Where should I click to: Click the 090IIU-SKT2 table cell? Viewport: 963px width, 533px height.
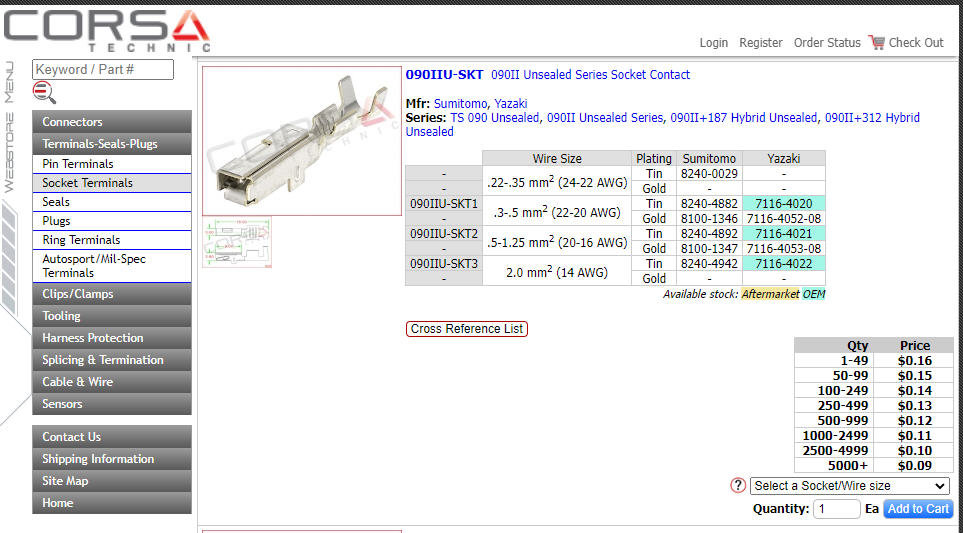pyautogui.click(x=444, y=234)
